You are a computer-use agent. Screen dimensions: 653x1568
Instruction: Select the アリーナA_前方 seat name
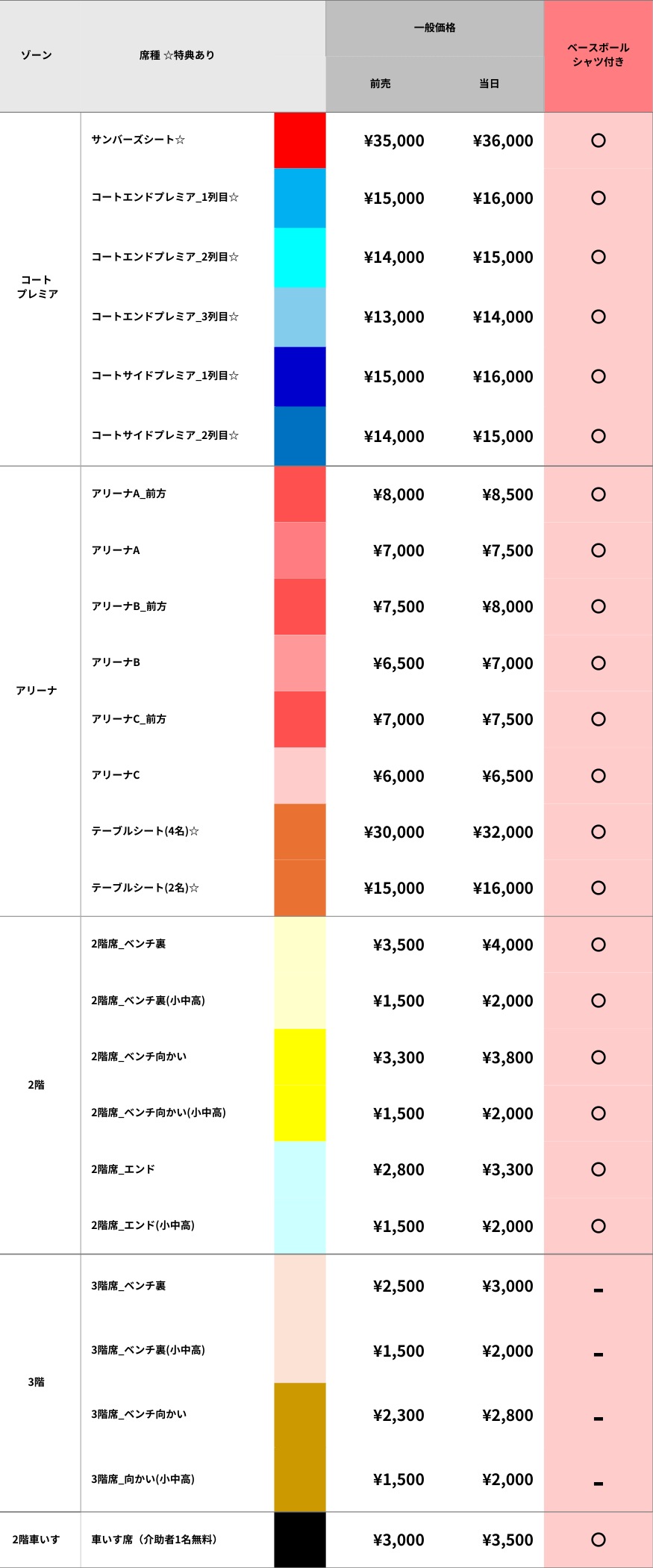[x=129, y=494]
